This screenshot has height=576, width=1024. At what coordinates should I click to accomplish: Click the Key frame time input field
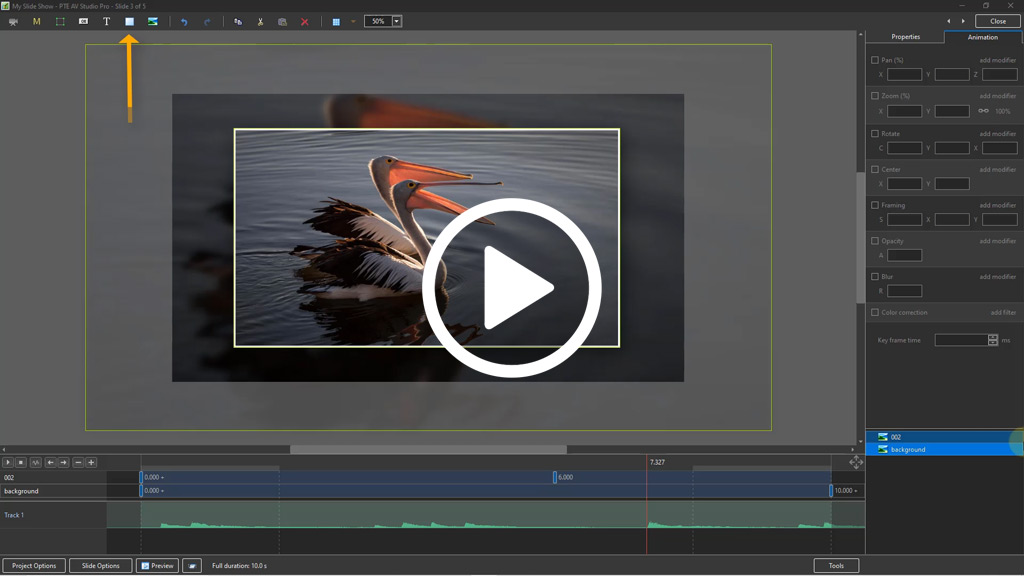point(961,340)
